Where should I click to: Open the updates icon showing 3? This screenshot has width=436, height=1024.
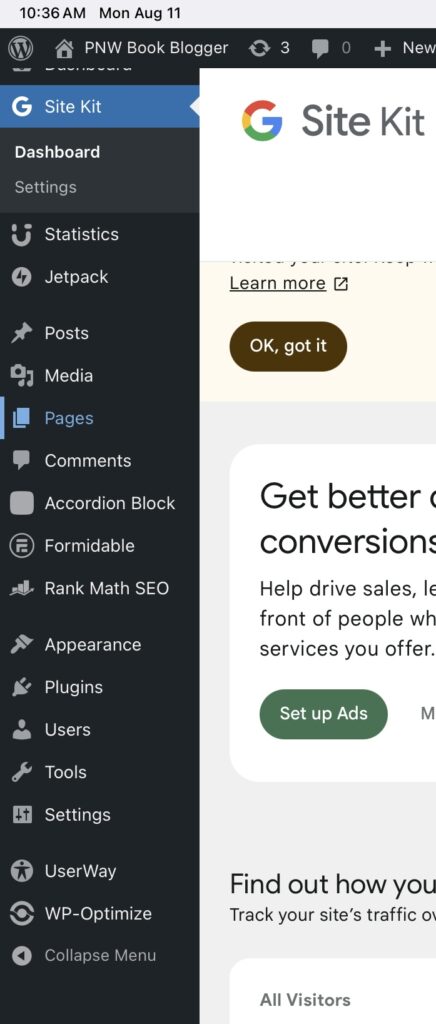coord(260,48)
